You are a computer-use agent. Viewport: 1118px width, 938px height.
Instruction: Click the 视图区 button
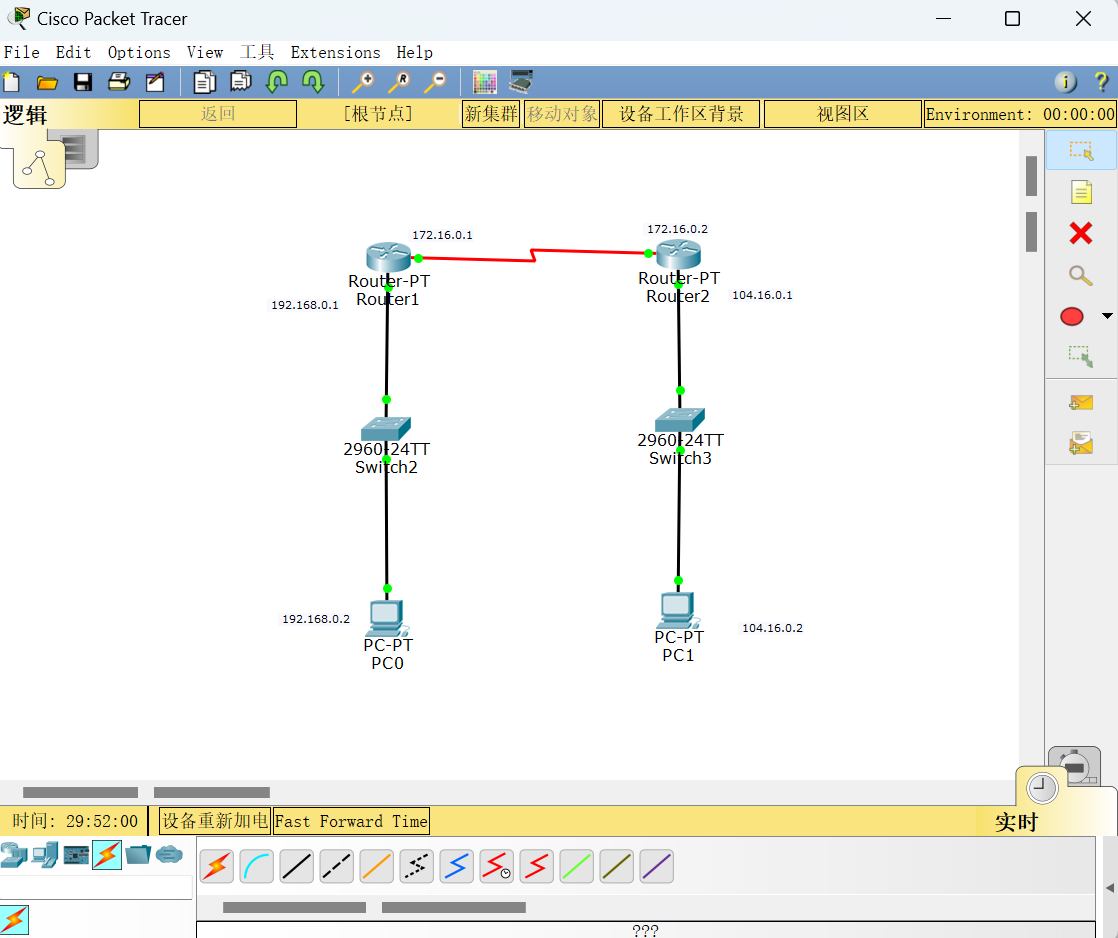coord(843,114)
